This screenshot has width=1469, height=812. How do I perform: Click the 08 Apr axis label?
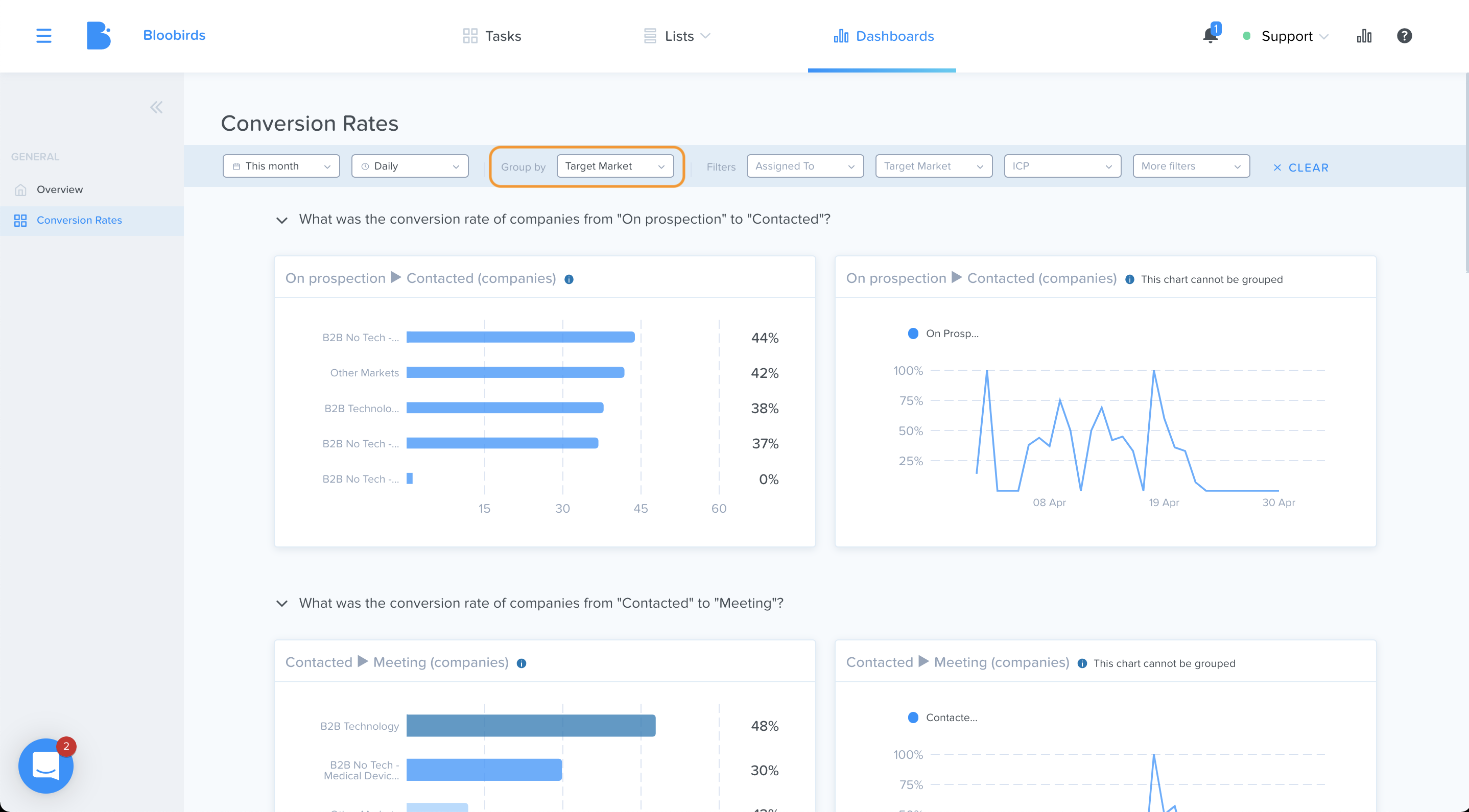coord(1049,503)
